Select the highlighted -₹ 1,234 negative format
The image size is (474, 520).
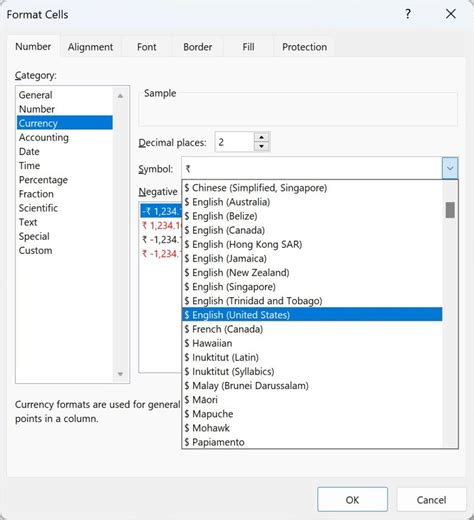pyautogui.click(x=161, y=211)
